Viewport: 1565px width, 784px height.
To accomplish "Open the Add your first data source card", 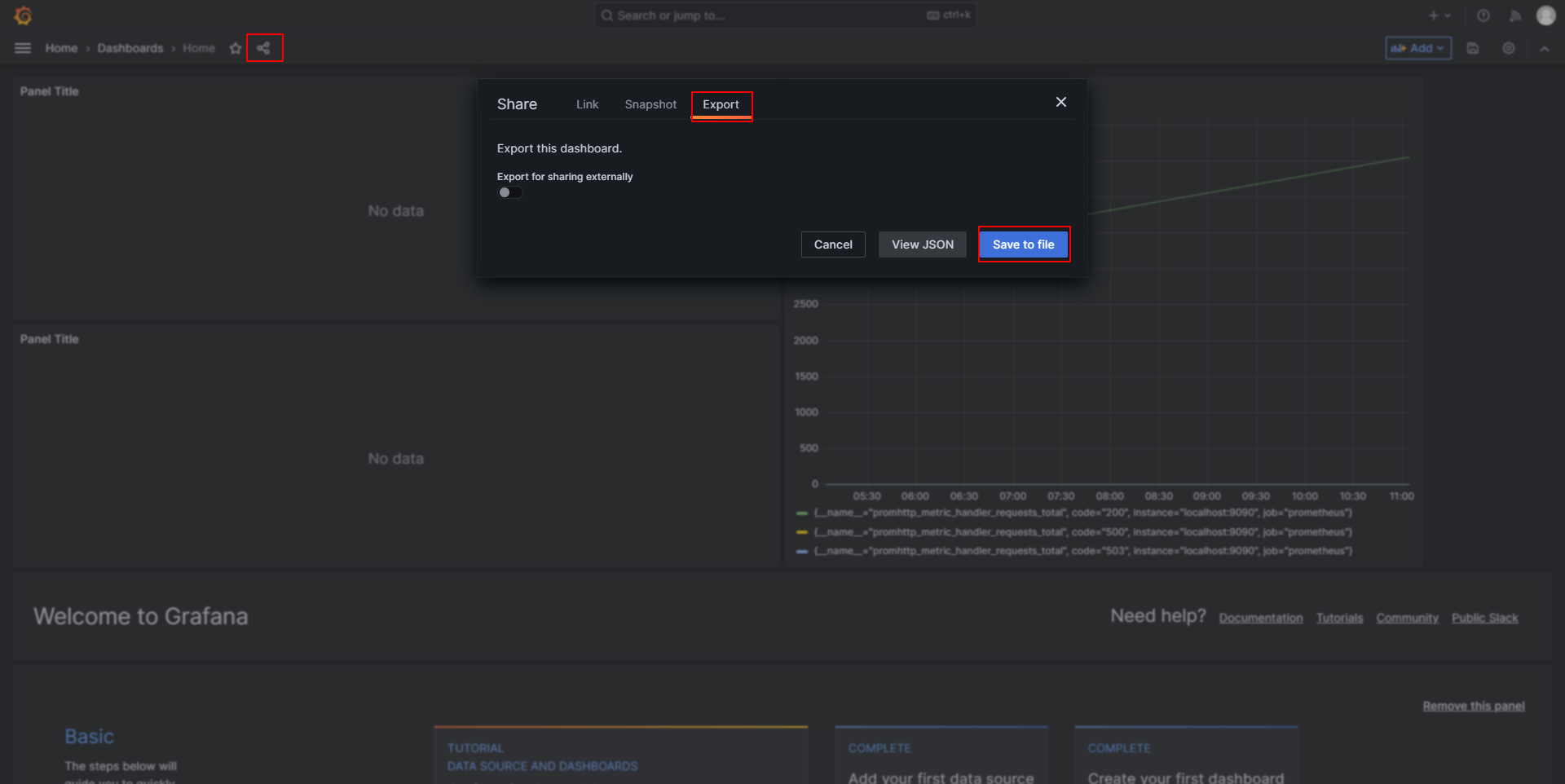I will pyautogui.click(x=941, y=755).
